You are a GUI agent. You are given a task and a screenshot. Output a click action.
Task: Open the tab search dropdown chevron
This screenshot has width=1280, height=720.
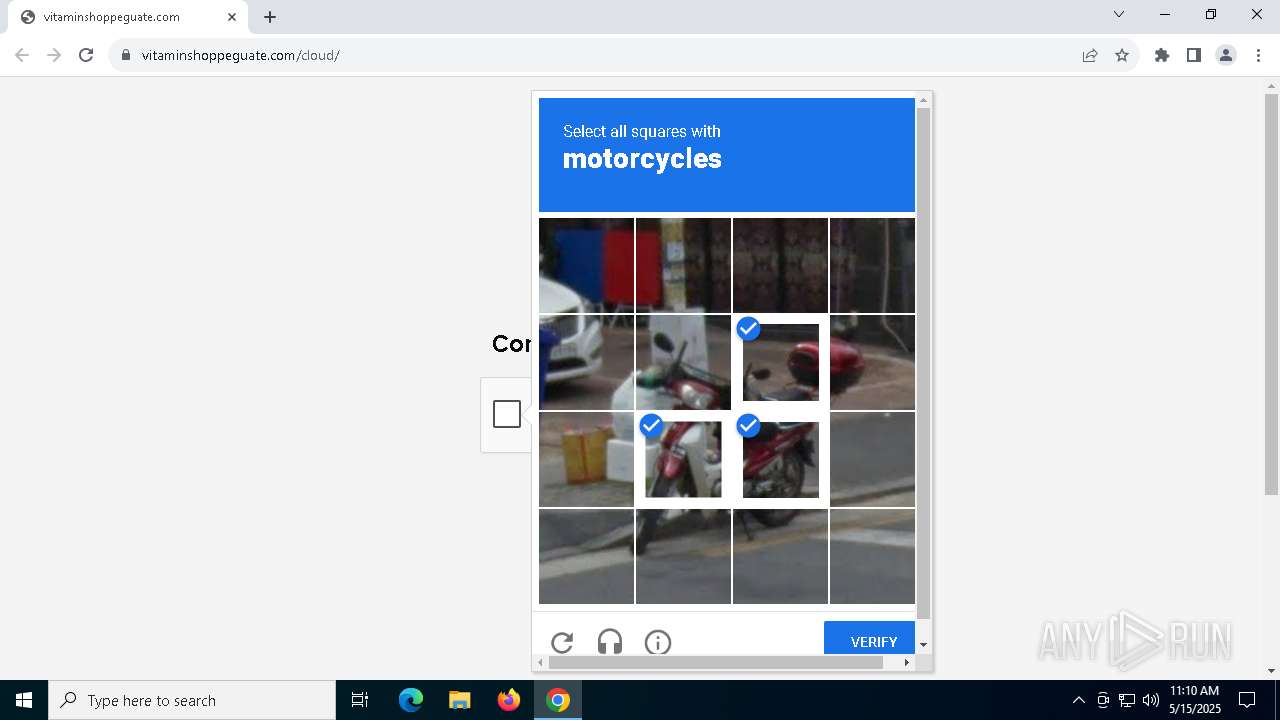click(1119, 14)
